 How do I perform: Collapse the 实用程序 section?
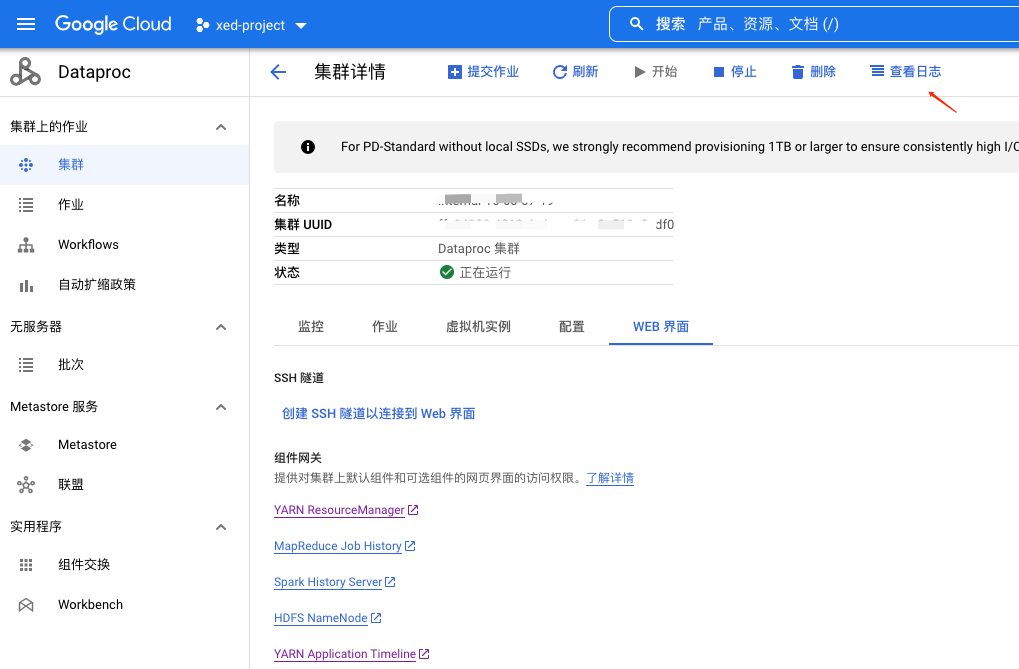pos(221,527)
